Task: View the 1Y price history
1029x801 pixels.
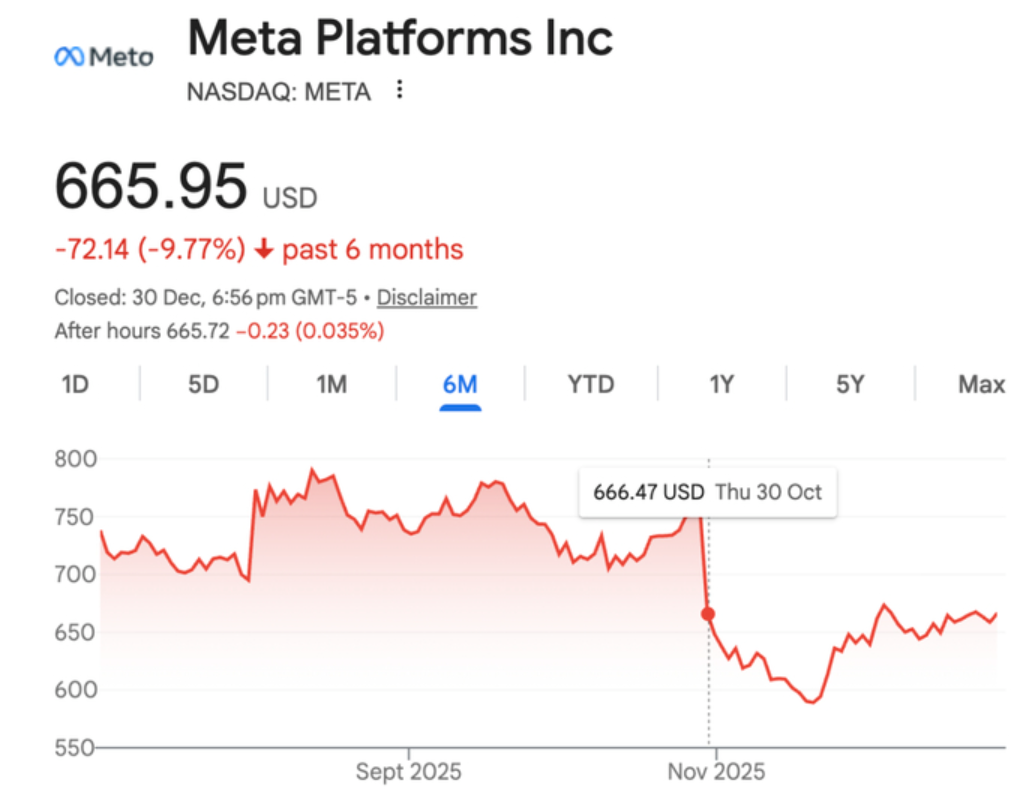Action: click(x=721, y=384)
